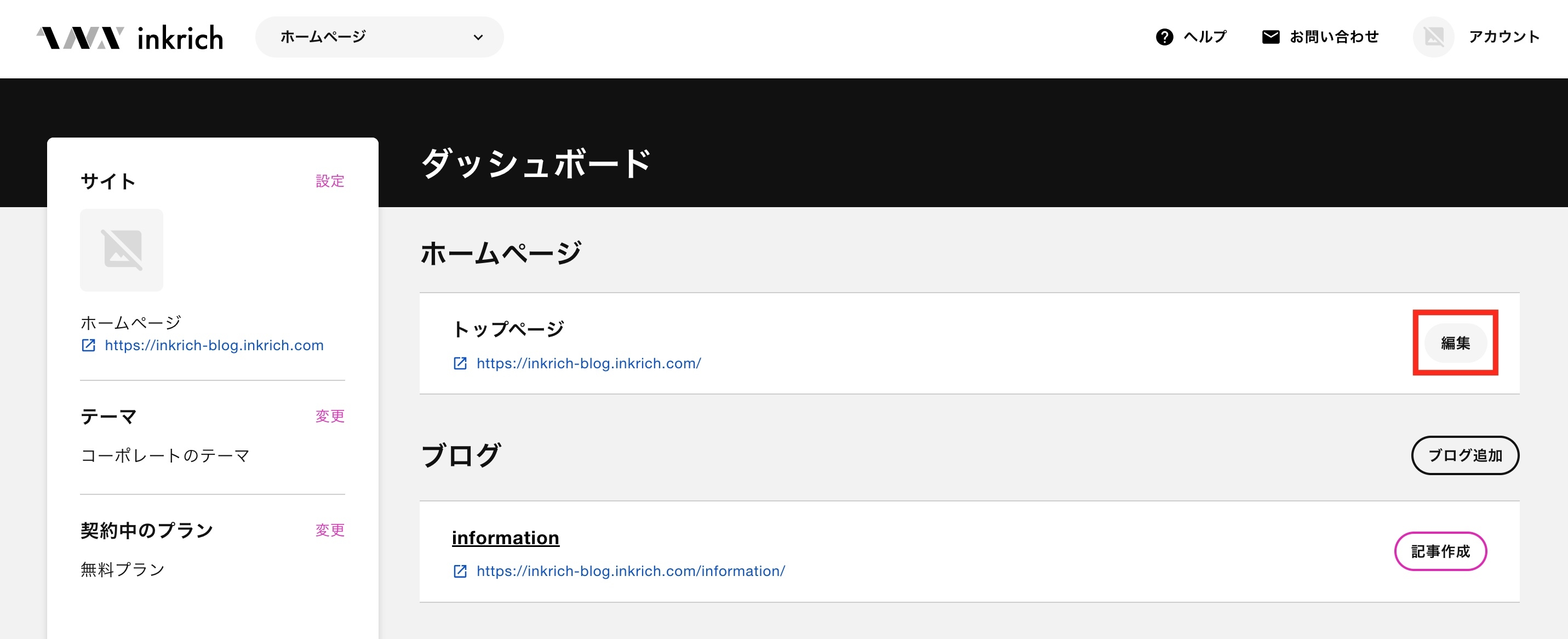1568x639 pixels.
Task: Click external link icon beside information URL
Action: (460, 572)
